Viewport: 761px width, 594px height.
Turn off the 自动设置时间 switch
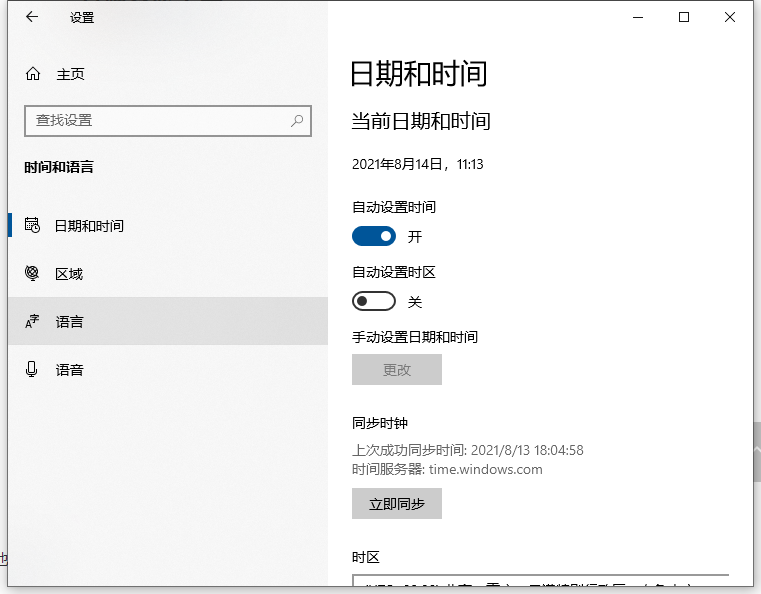[x=374, y=236]
